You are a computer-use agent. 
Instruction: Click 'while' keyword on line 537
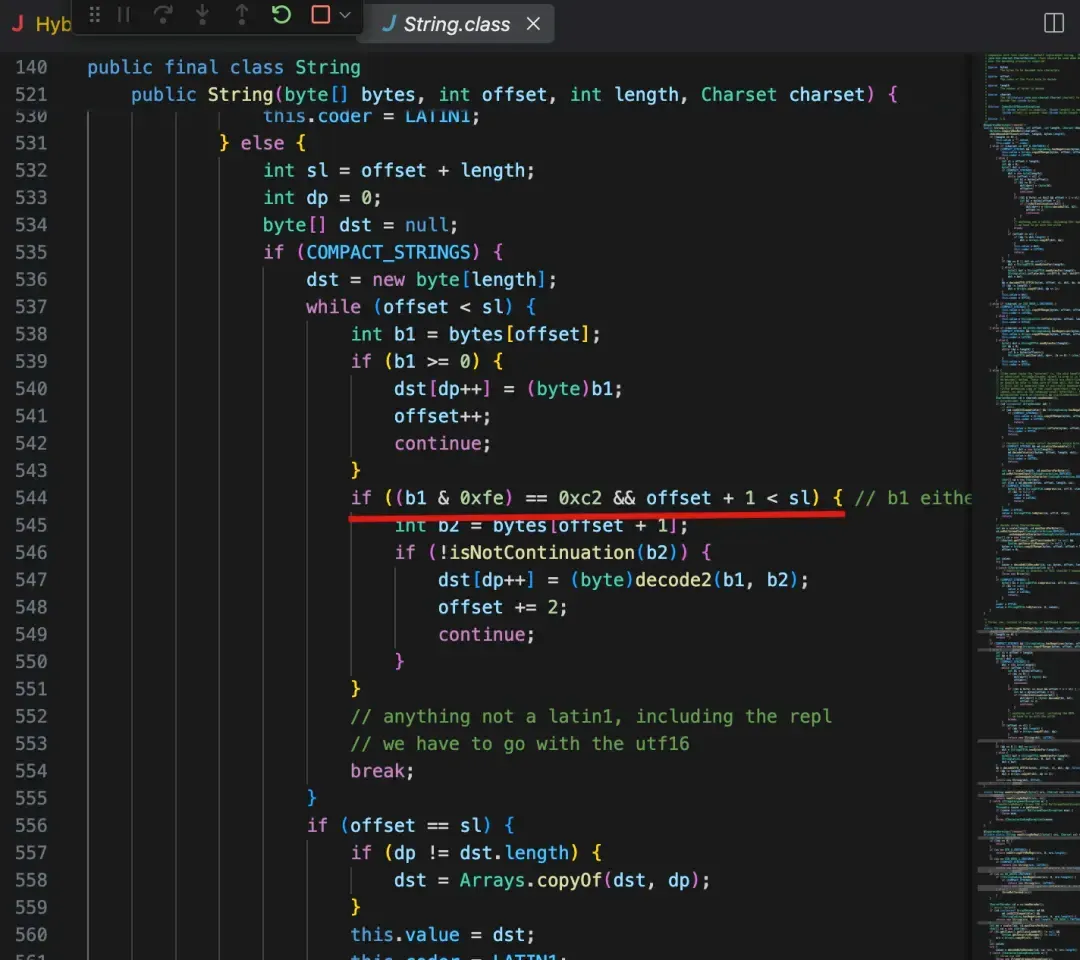tap(333, 307)
